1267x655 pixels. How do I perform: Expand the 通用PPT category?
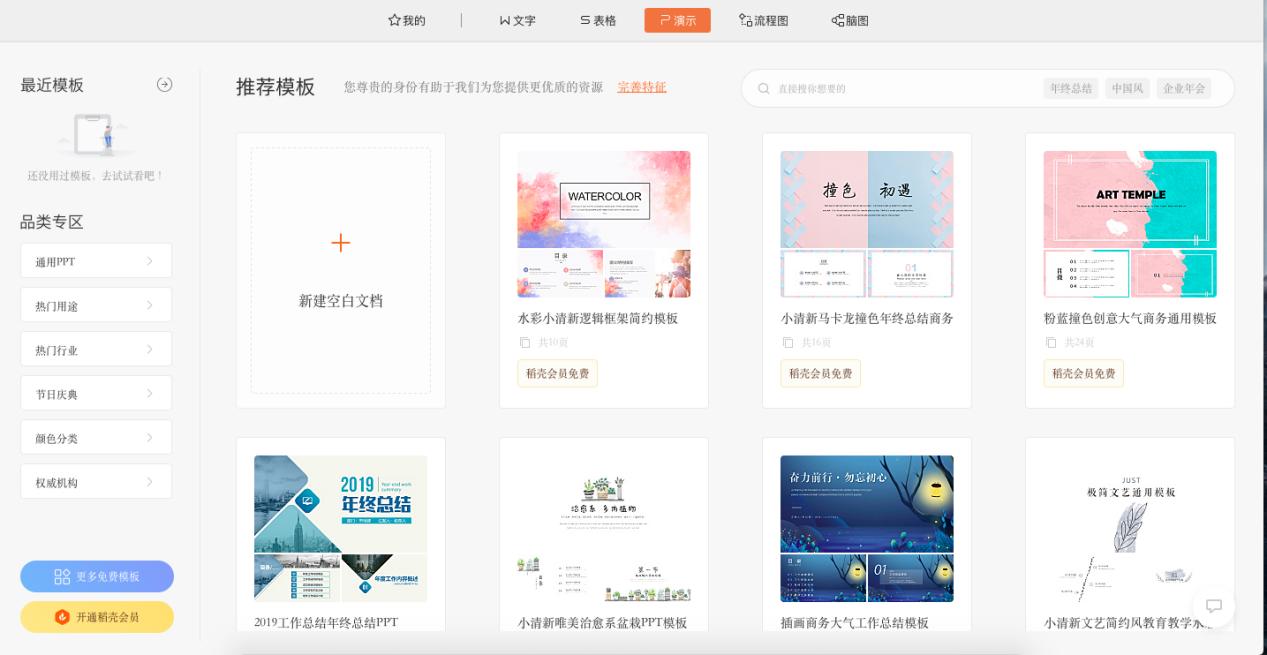(x=96, y=260)
